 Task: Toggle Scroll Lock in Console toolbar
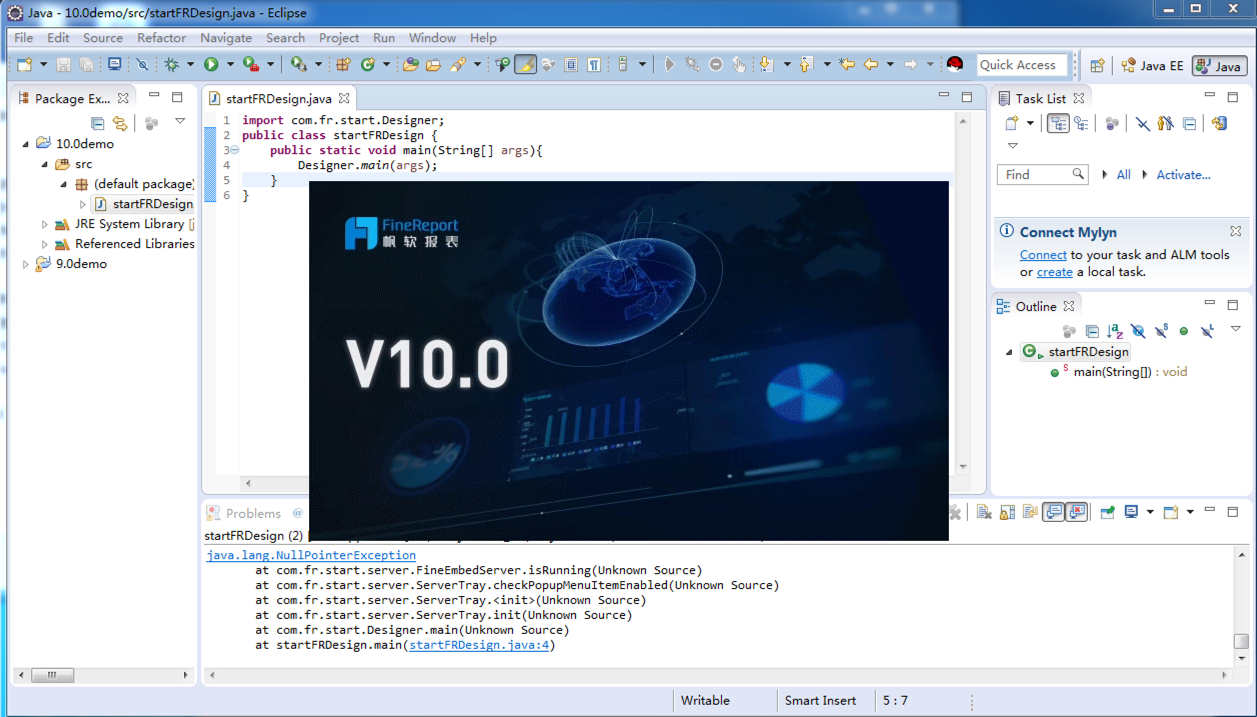click(x=1007, y=512)
